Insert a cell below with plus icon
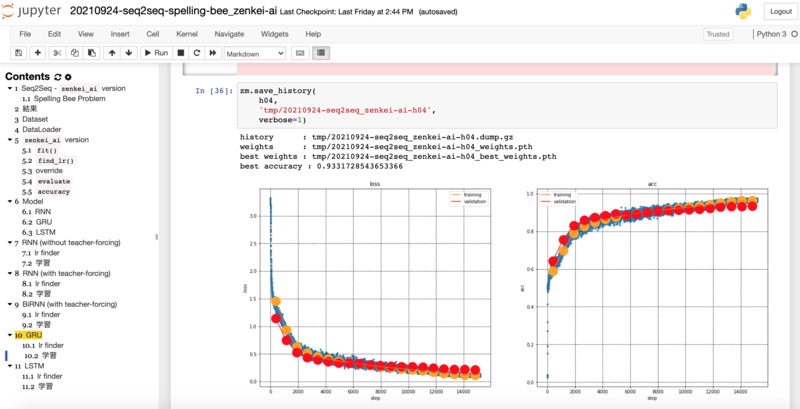 38,52
